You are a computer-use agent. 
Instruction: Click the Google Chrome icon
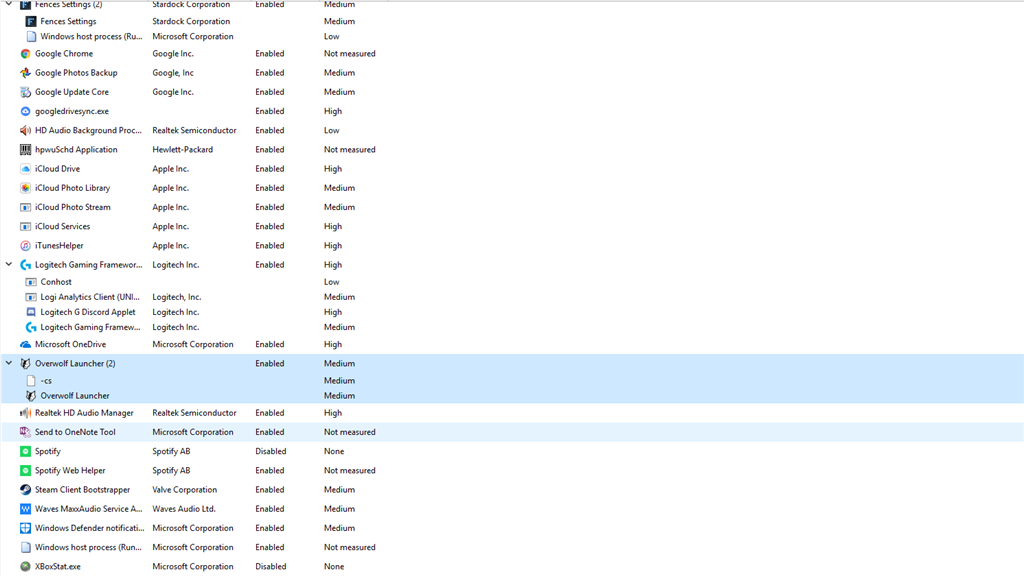coord(25,54)
